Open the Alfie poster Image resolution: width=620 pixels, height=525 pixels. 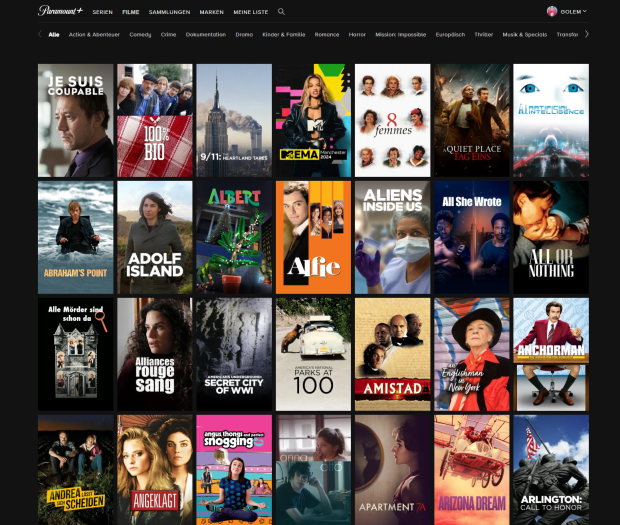313,237
